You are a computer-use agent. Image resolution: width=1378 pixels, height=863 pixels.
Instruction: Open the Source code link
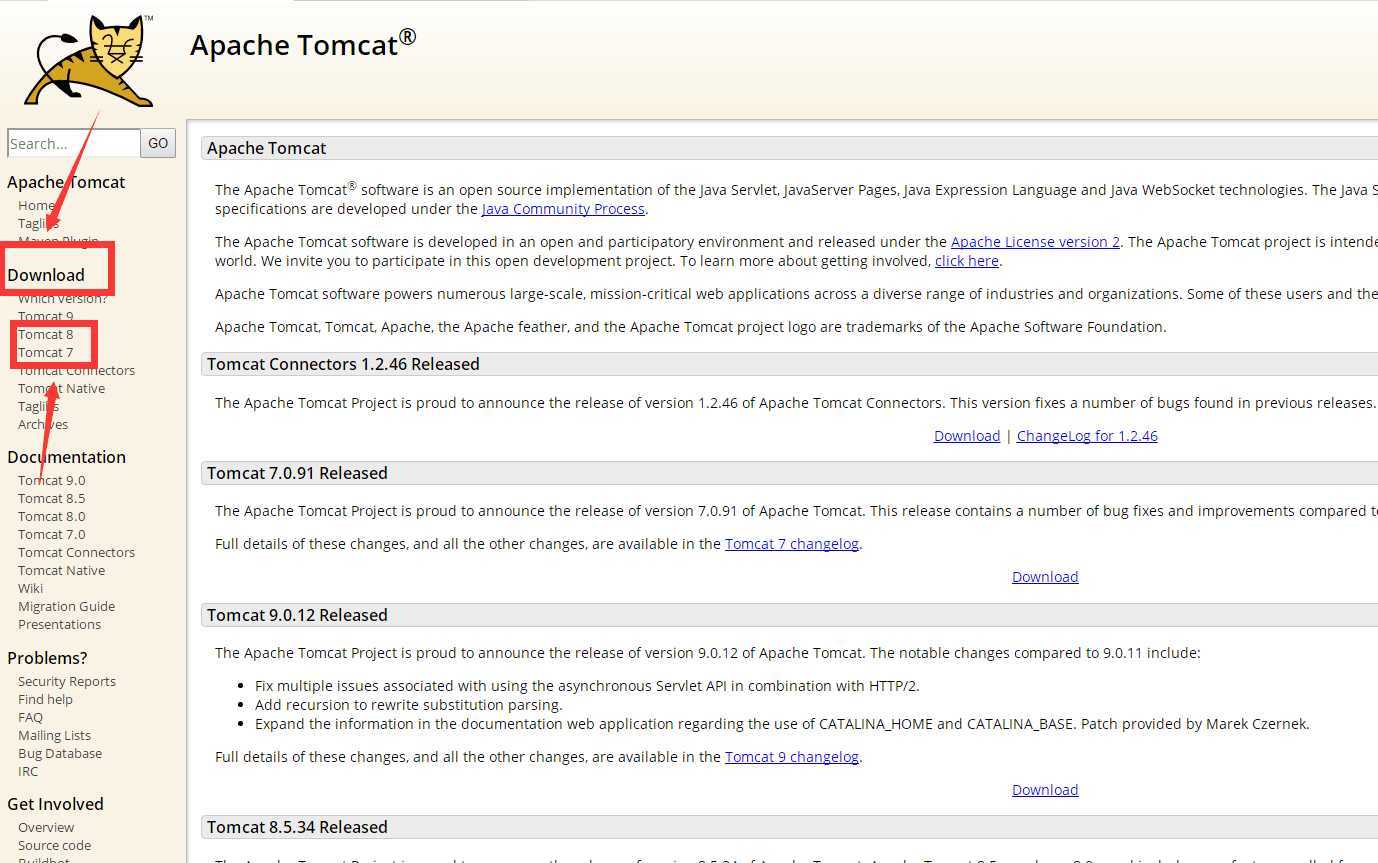54,845
